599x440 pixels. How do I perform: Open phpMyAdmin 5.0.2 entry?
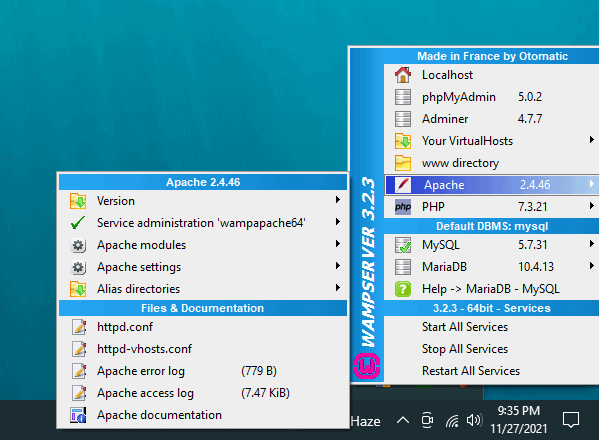tap(491, 97)
